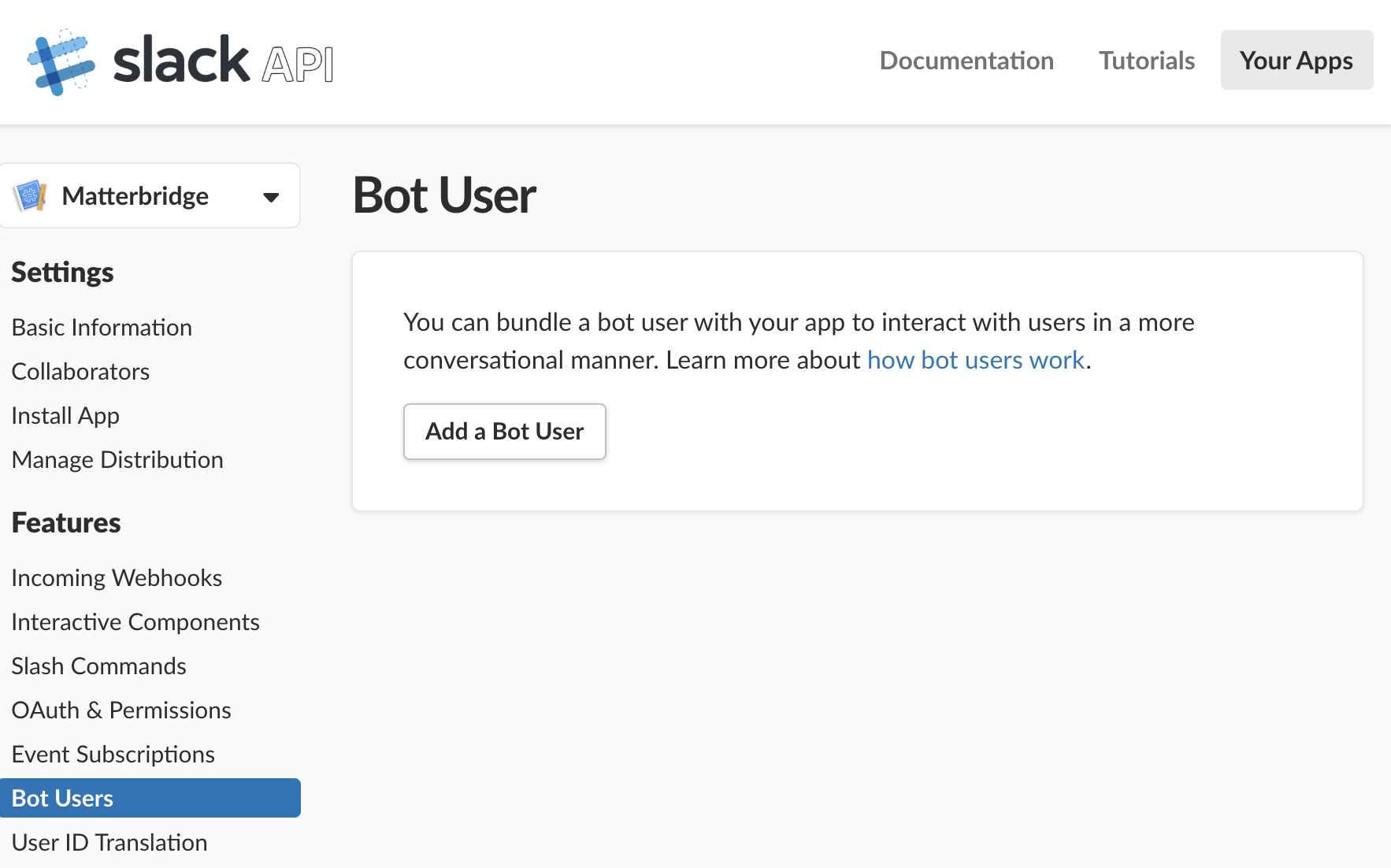Follow the 'how bot users work' link
The width and height of the screenshot is (1391, 868).
point(975,360)
